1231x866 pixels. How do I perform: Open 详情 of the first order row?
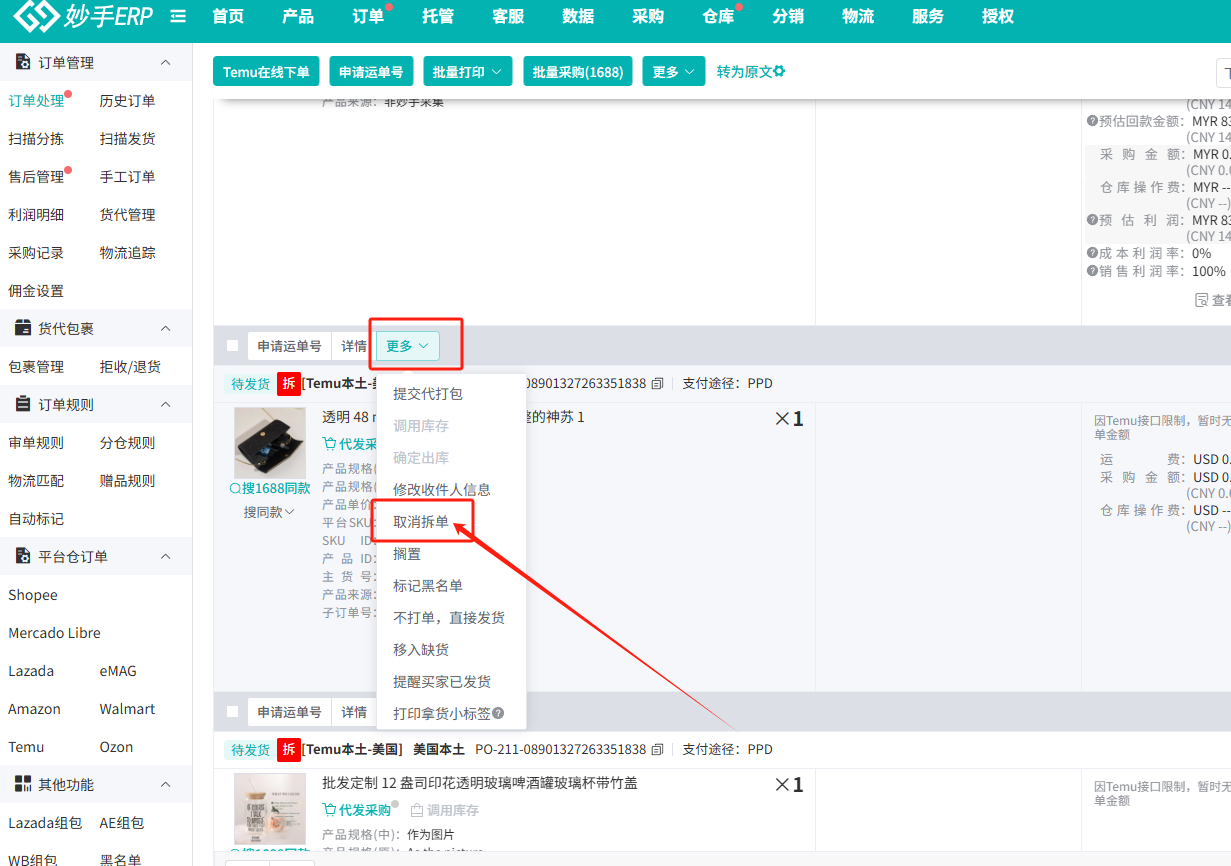tap(354, 346)
